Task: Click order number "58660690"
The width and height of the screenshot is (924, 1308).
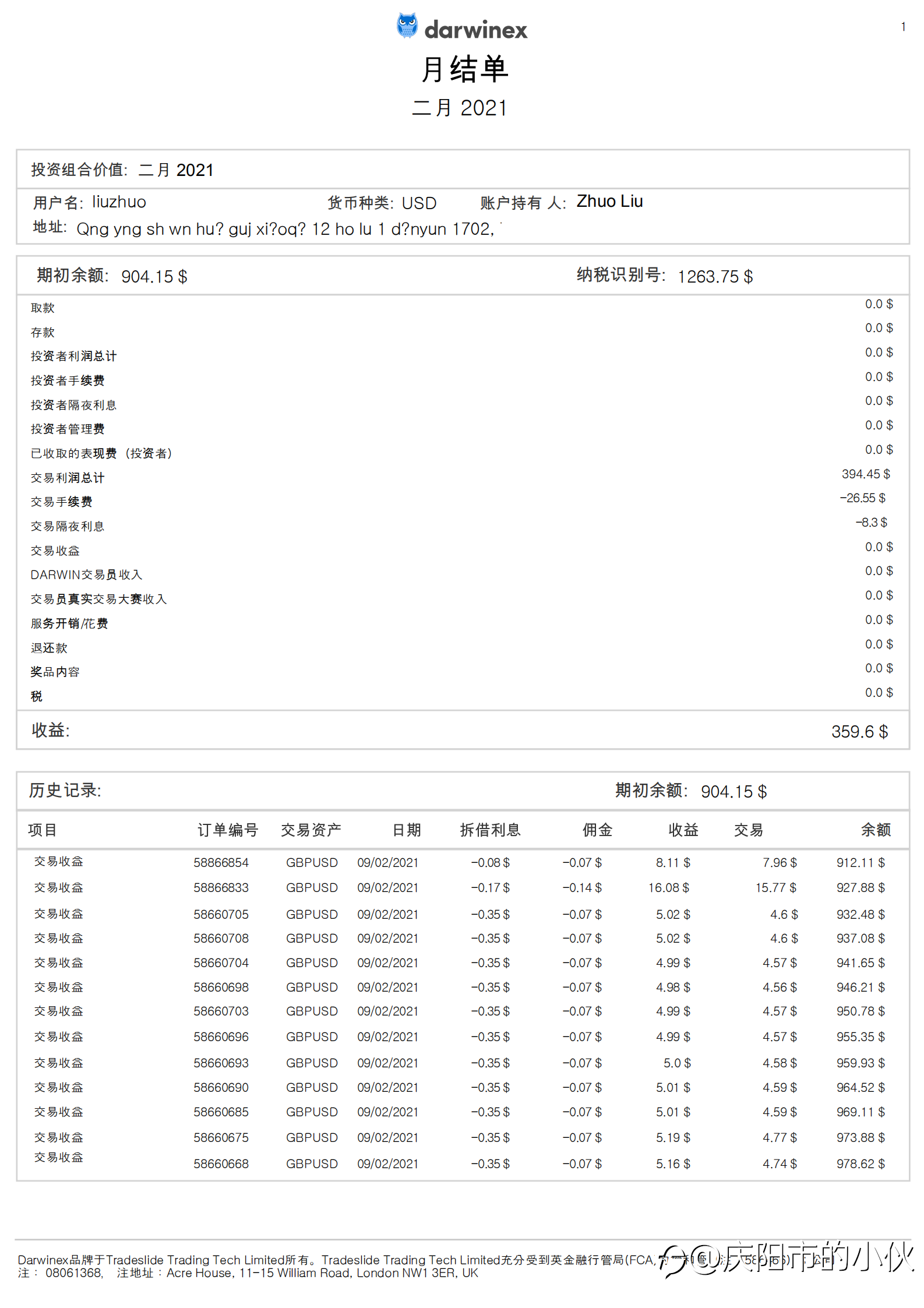Action: tap(221, 1087)
